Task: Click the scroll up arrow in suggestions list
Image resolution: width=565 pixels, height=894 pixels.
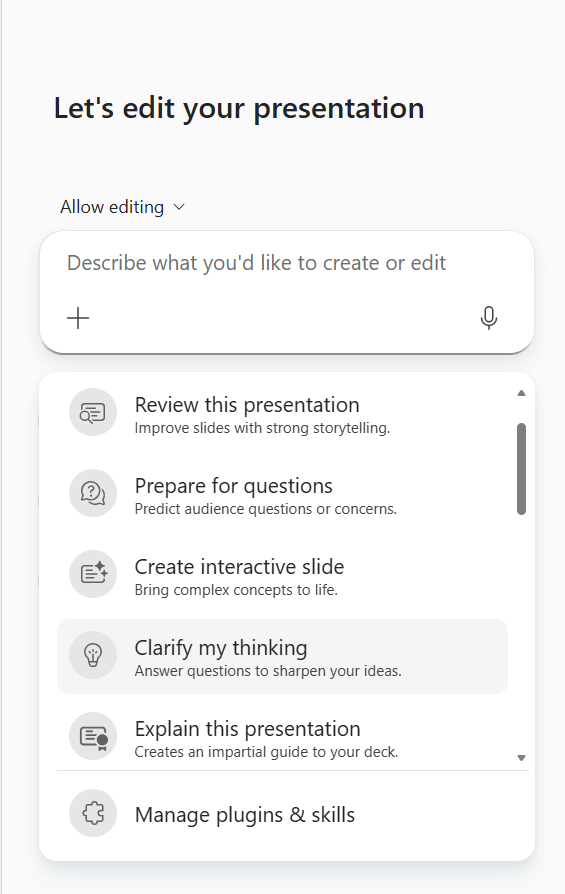Action: click(x=521, y=393)
